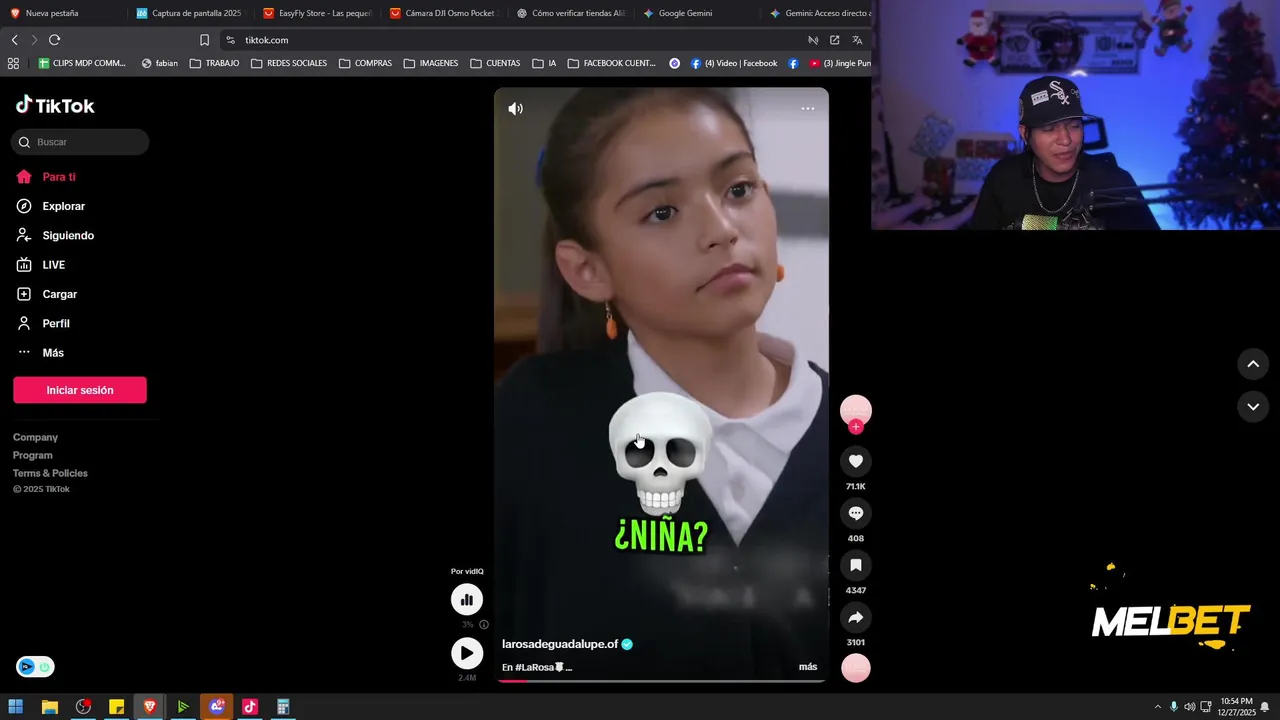Switch to Cámara DJI Osmo Pocket tab

tap(443, 13)
